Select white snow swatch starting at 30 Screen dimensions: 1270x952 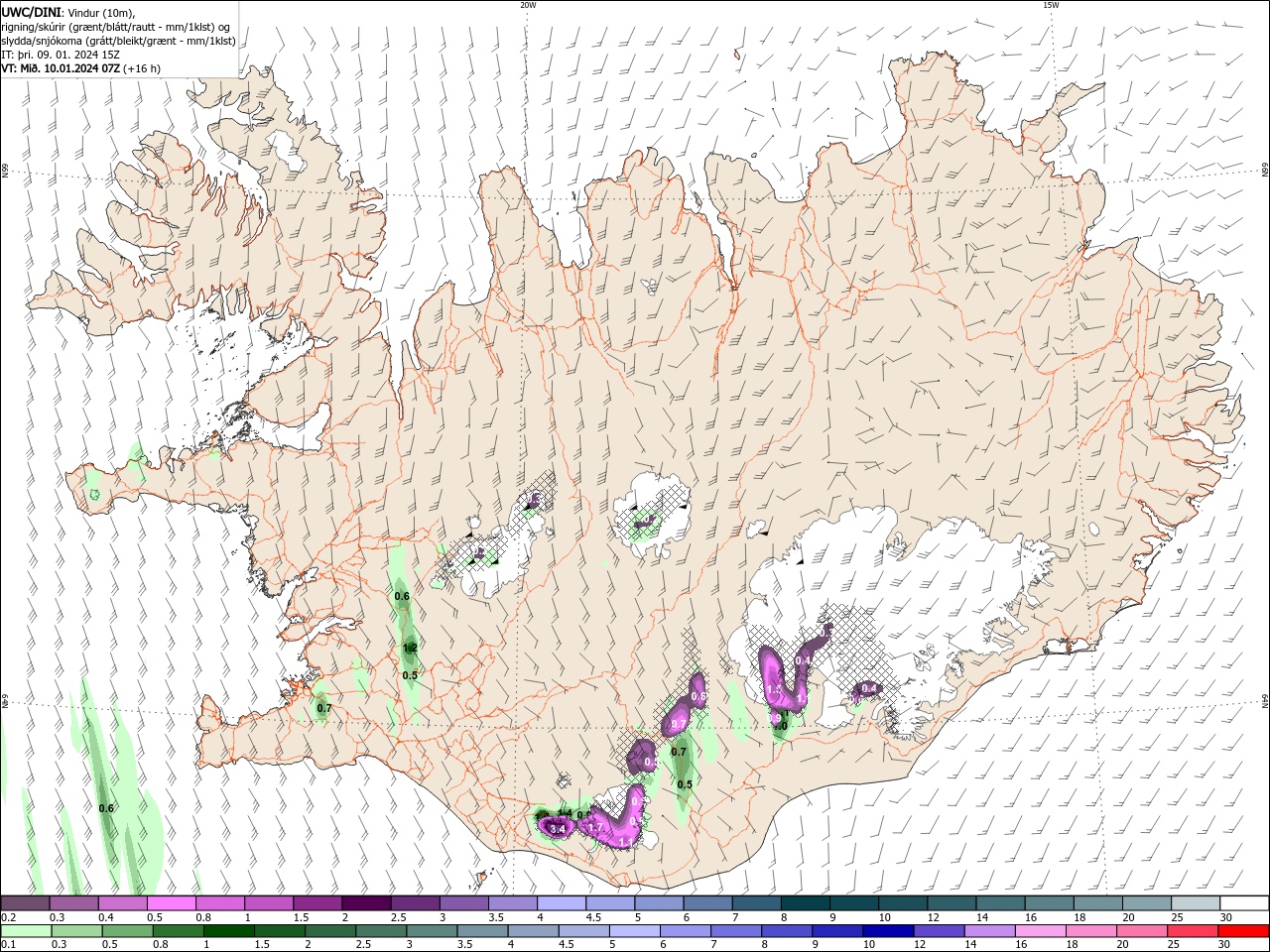coord(1242,903)
